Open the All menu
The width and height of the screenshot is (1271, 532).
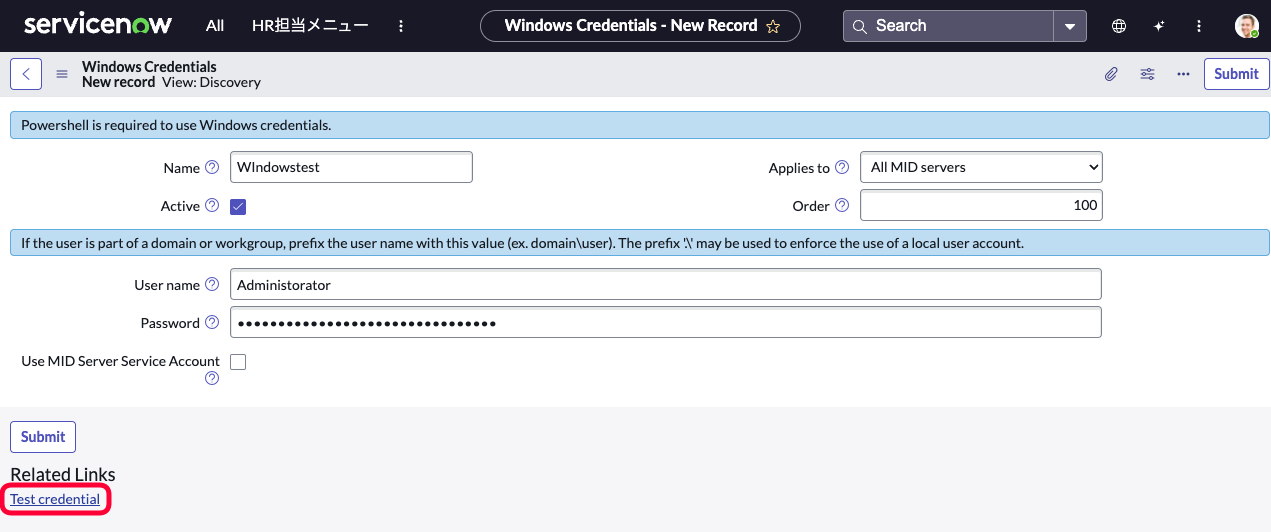coord(215,26)
